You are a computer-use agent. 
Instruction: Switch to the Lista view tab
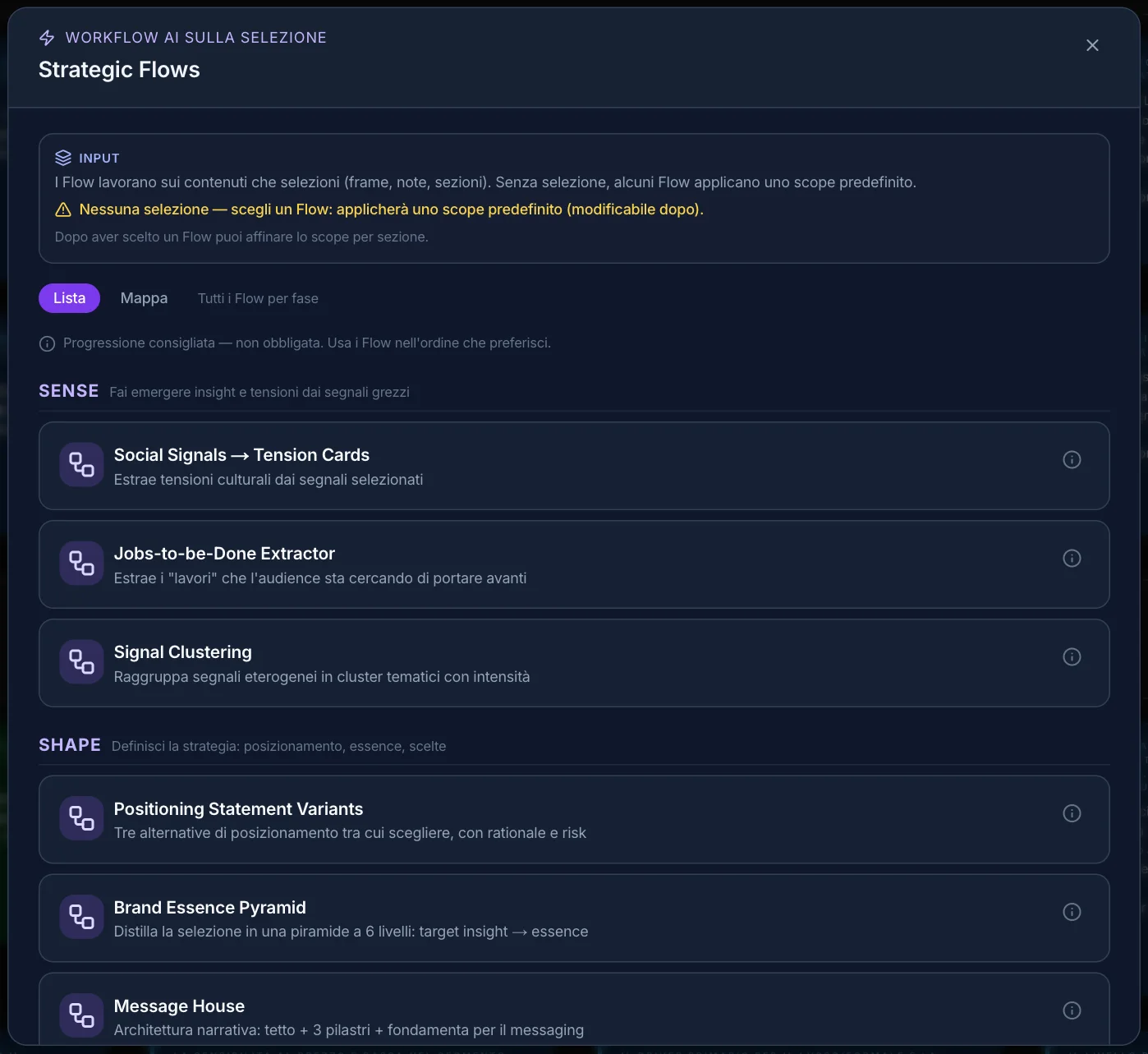tap(69, 298)
